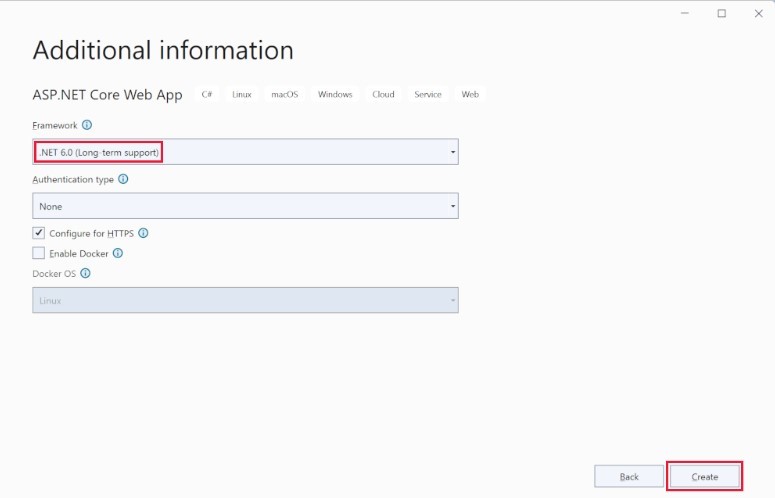Click the Framework label
Viewport: 775px width, 498px height.
55,125
